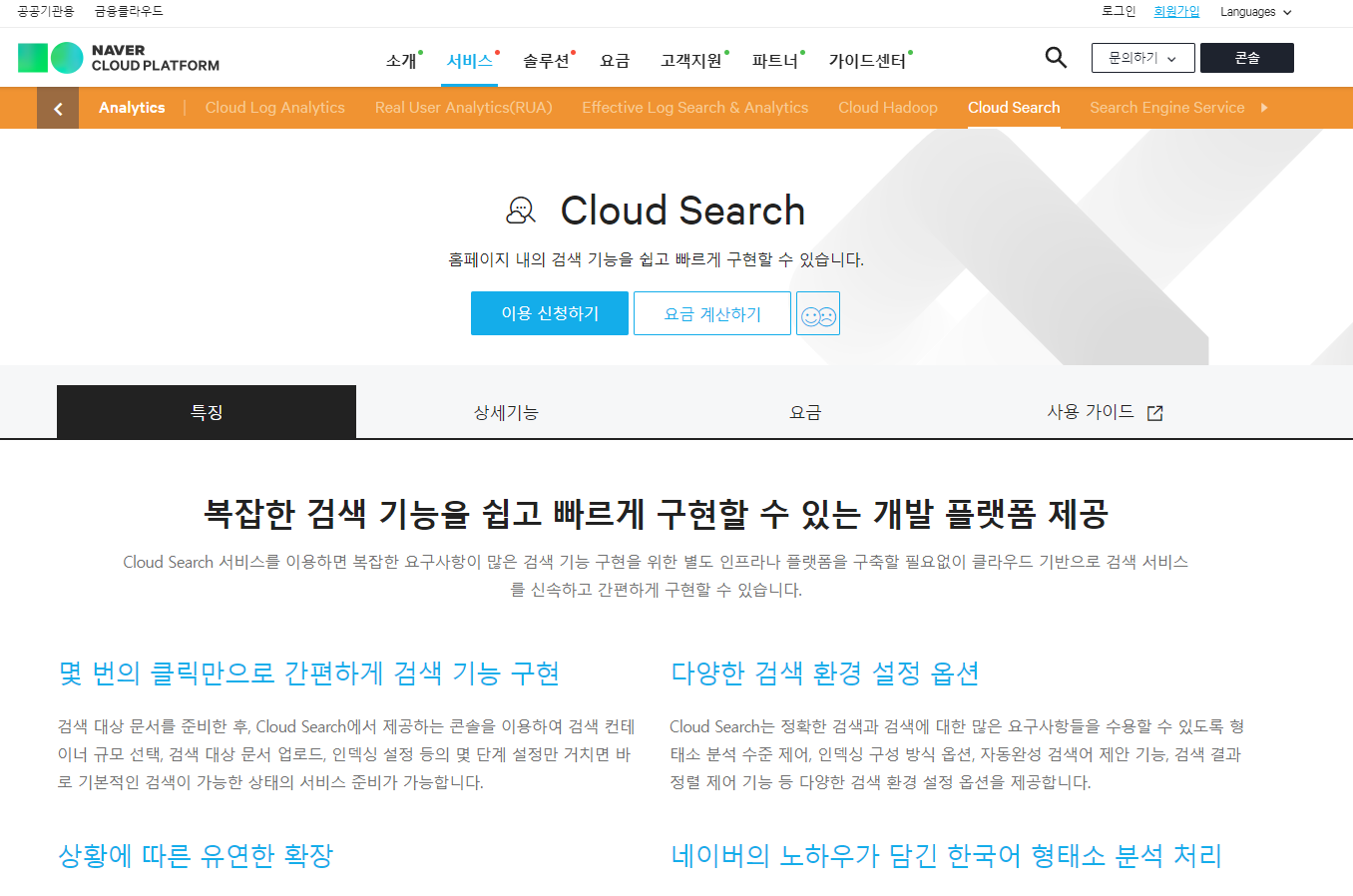Click the main title 복잡한 검색 기능을 쉽고 빠르게
The height and width of the screenshot is (896, 1353).
coord(656,514)
